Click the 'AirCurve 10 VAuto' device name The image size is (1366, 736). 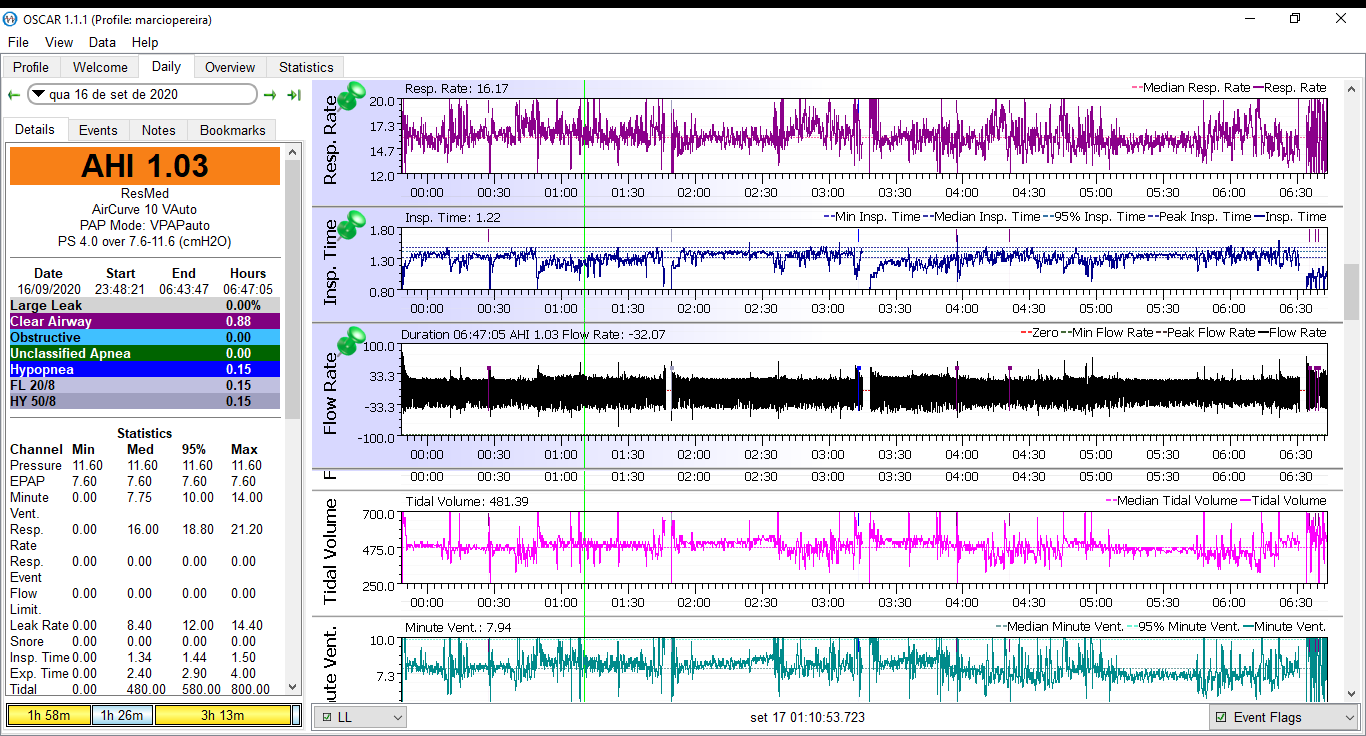point(145,210)
